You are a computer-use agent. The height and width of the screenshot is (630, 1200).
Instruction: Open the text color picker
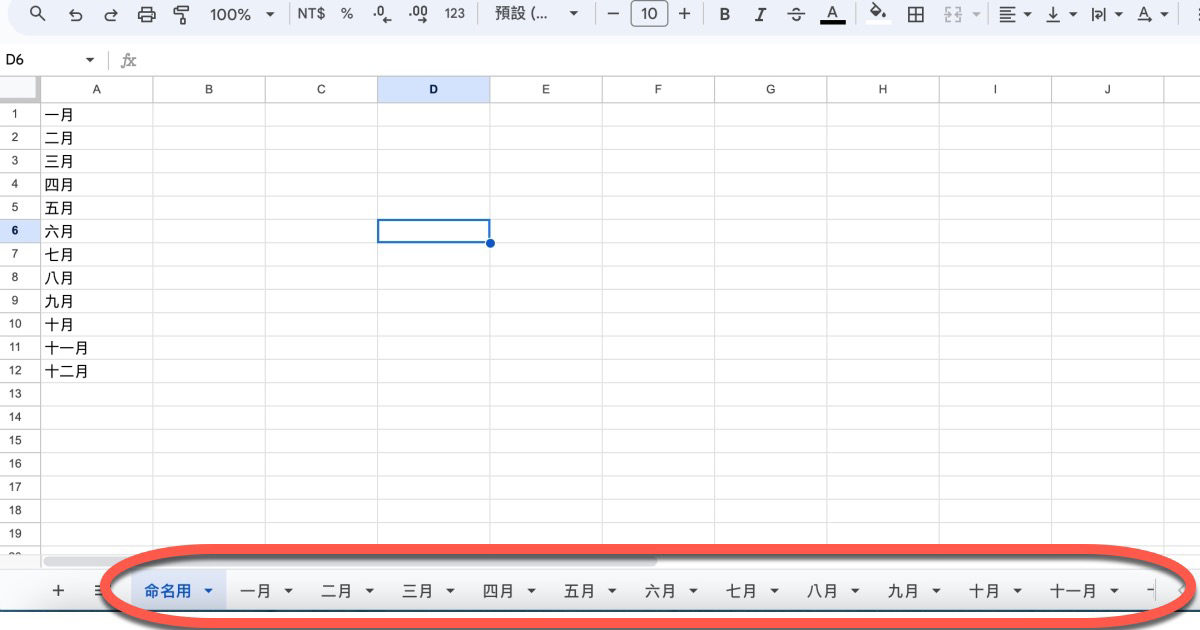[x=832, y=14]
